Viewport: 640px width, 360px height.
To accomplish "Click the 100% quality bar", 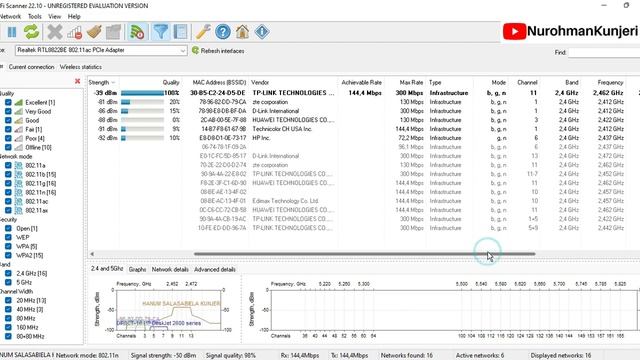I will (x=142, y=93).
